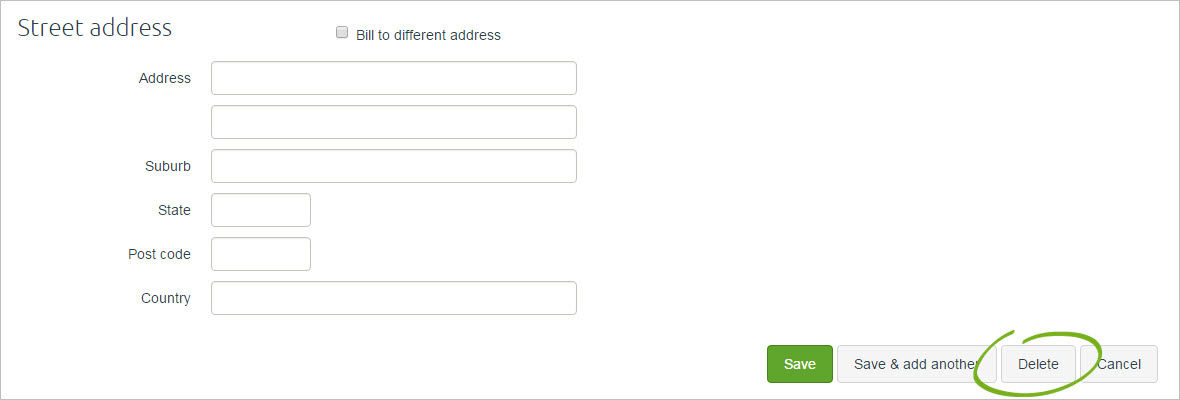Click the word 'Save' on the green button
The image size is (1180, 400).
(800, 364)
